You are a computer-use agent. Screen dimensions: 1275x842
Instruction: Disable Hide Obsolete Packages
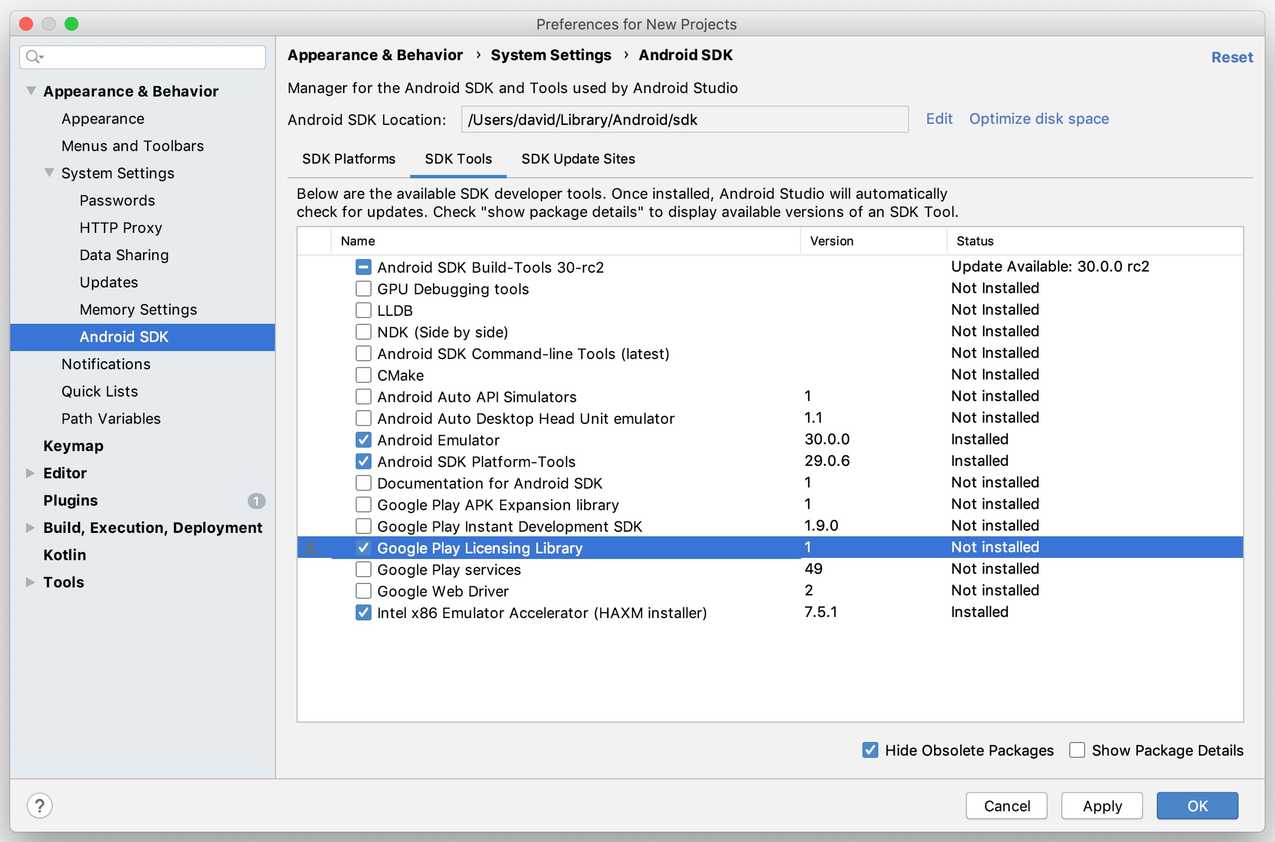(x=870, y=749)
